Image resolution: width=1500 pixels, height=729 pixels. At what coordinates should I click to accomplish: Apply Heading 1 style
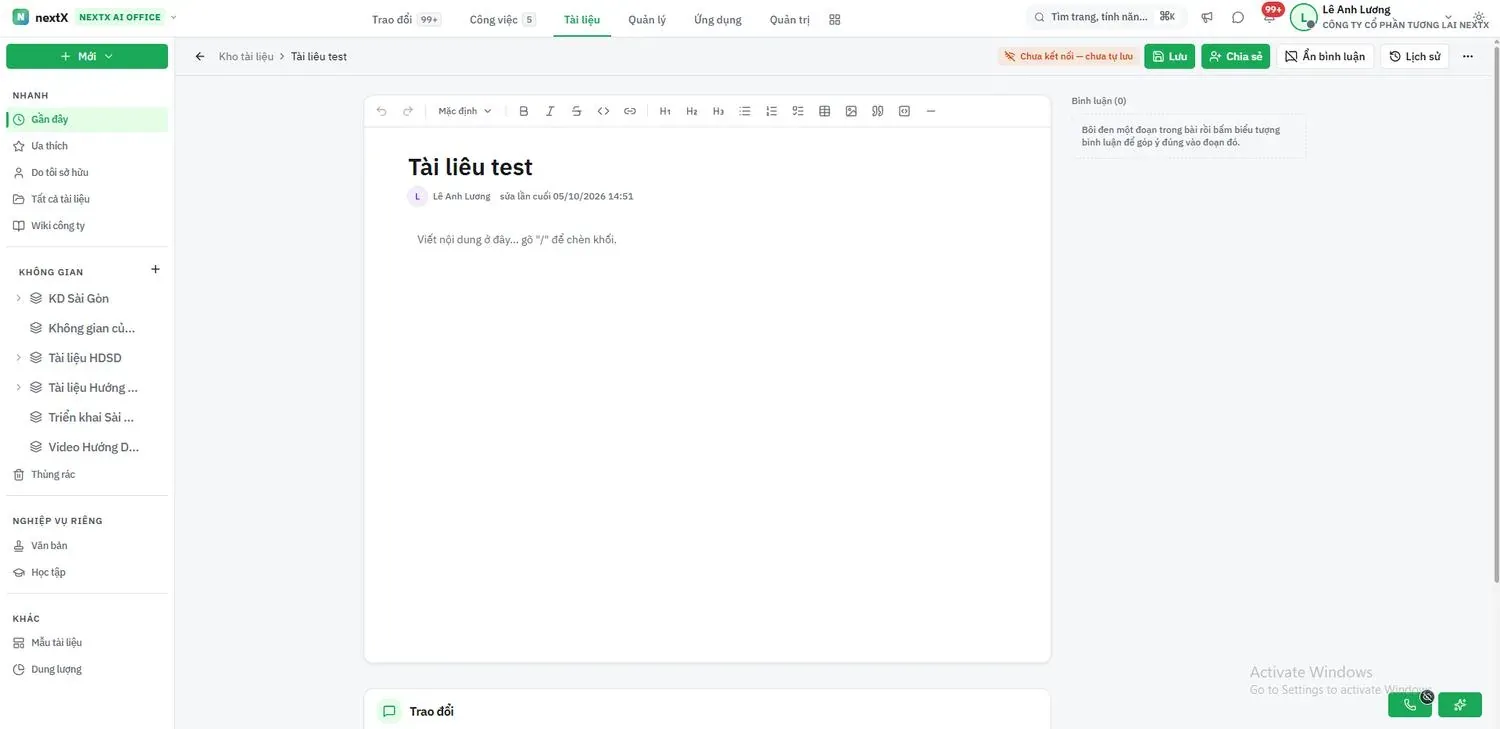tap(665, 111)
